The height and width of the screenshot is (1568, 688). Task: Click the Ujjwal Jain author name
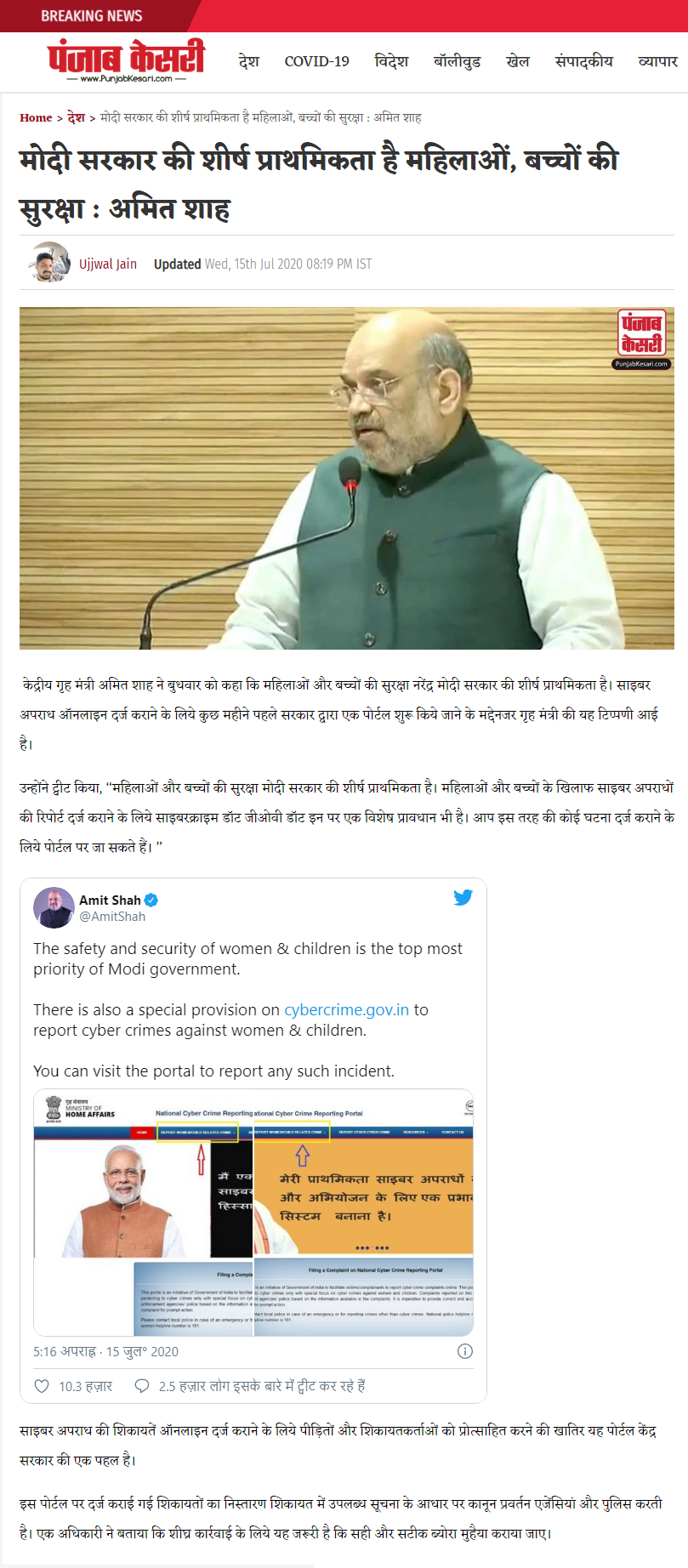(x=108, y=264)
